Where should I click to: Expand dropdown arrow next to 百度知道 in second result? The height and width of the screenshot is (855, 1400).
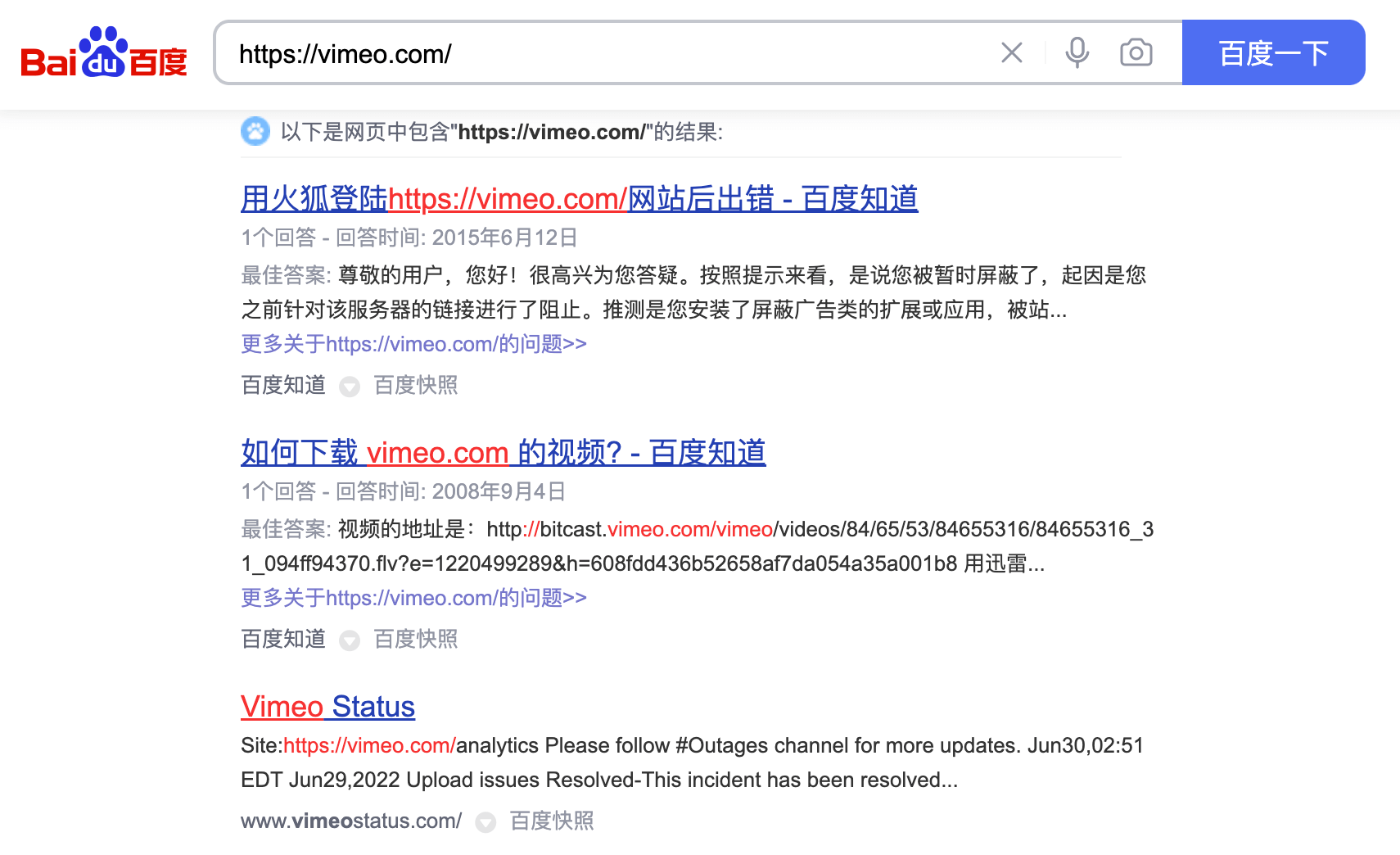pyautogui.click(x=350, y=640)
